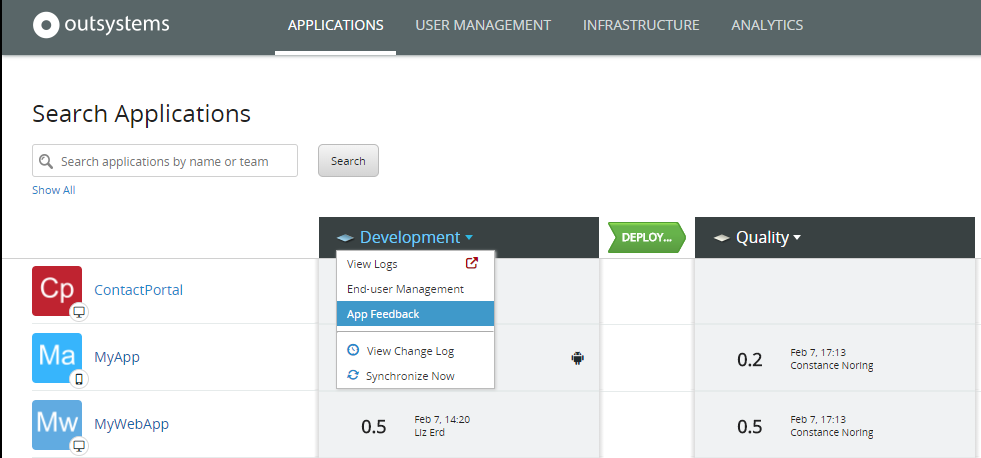Click the Android icon in MyApp row
Screen dimensions: 981x458
click(x=577, y=357)
